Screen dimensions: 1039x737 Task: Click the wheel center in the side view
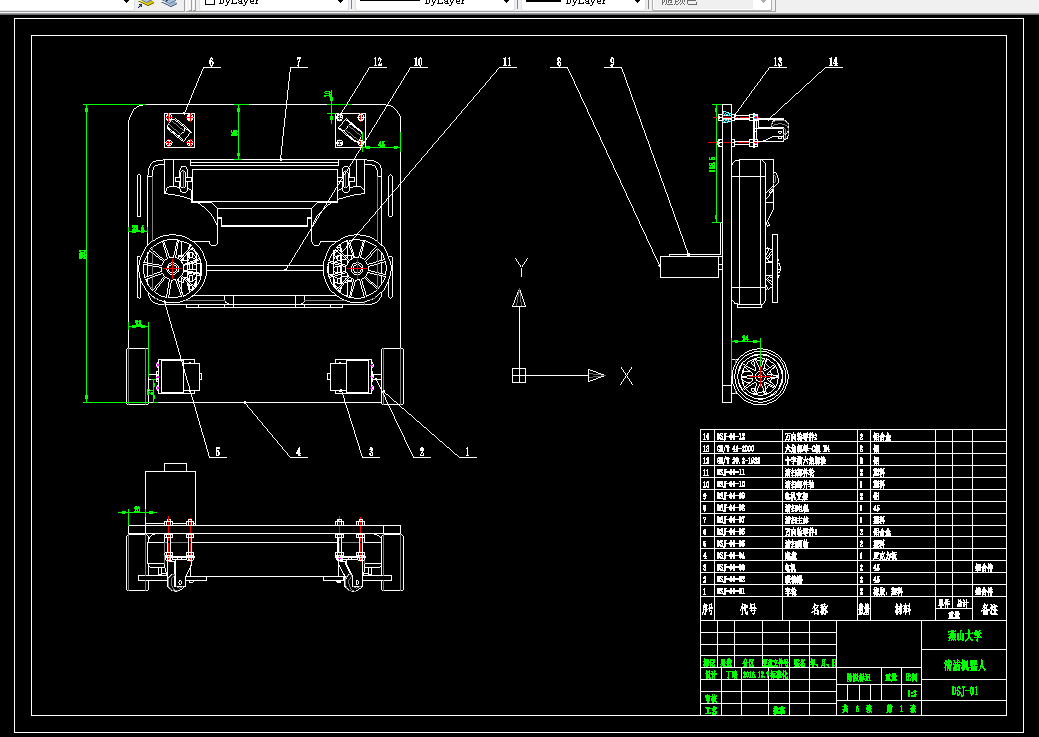pos(760,376)
